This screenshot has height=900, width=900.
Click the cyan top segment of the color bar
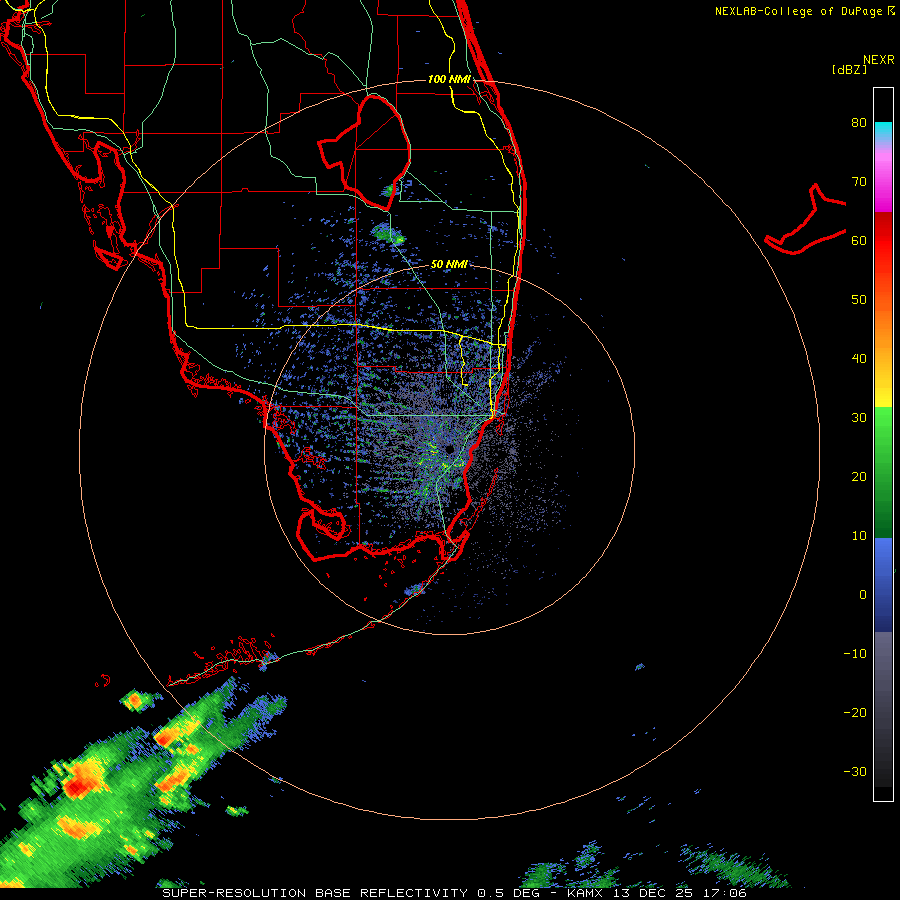883,131
